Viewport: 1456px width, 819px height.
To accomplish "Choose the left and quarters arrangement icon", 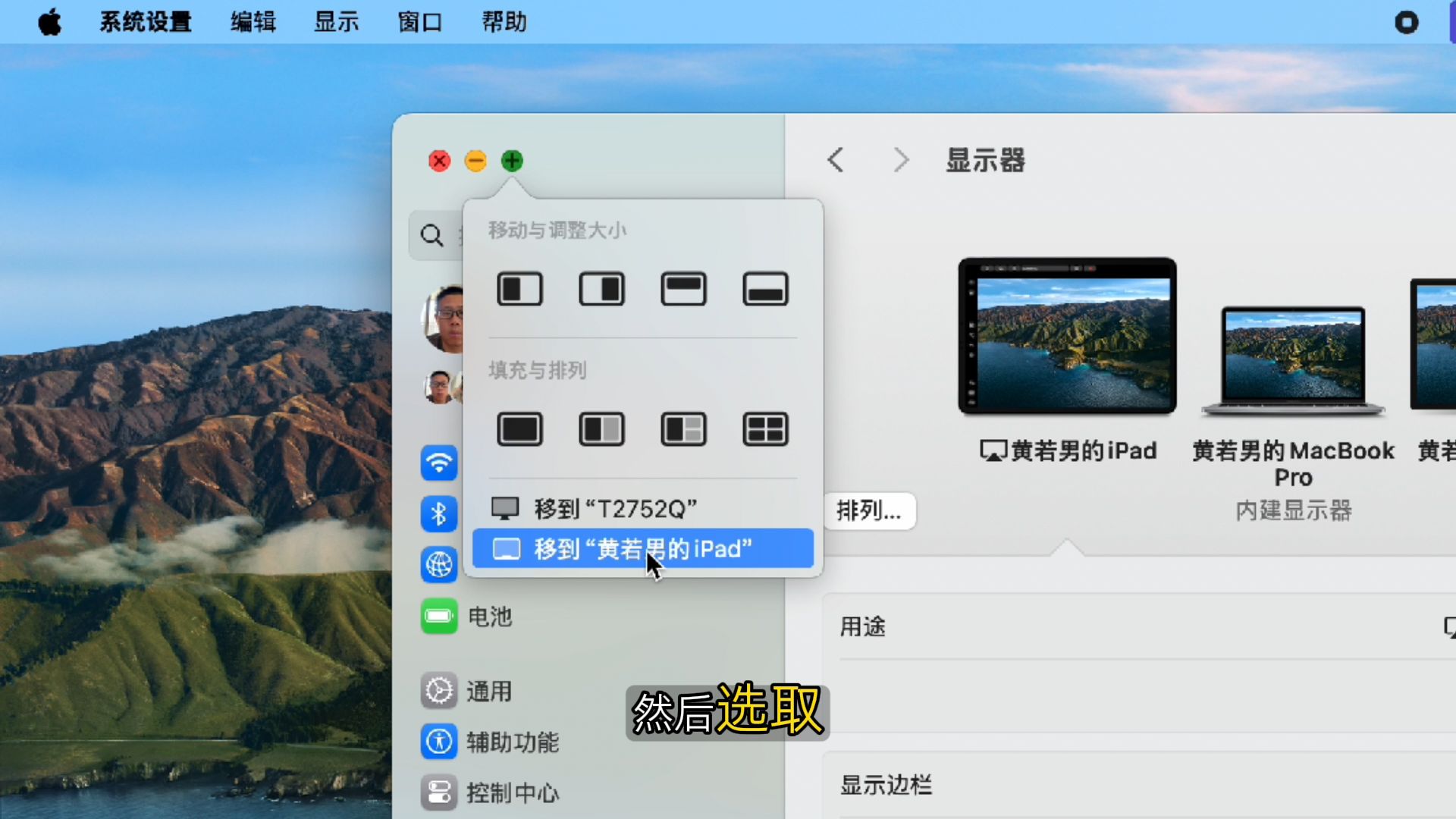I will pos(683,429).
